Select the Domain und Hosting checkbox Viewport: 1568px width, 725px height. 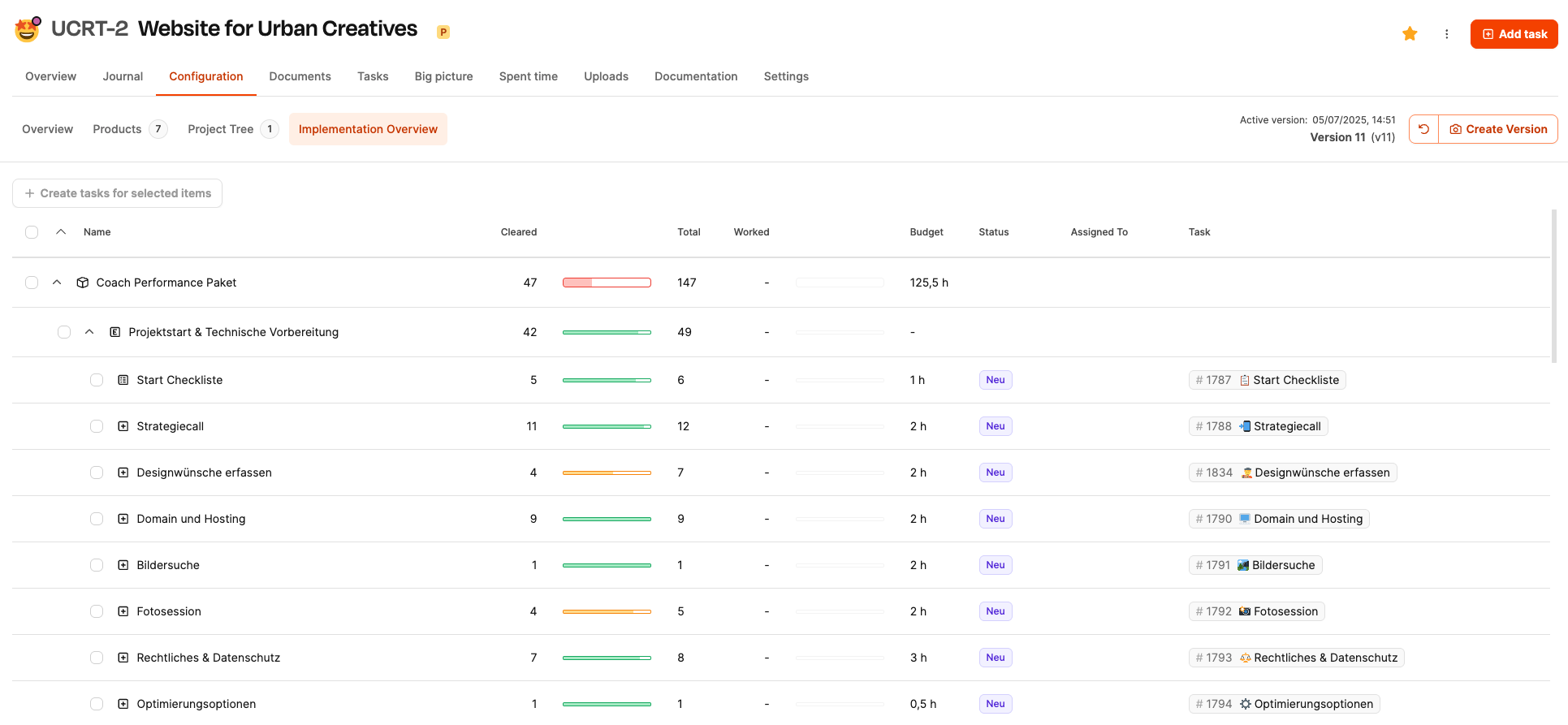pyautogui.click(x=97, y=519)
